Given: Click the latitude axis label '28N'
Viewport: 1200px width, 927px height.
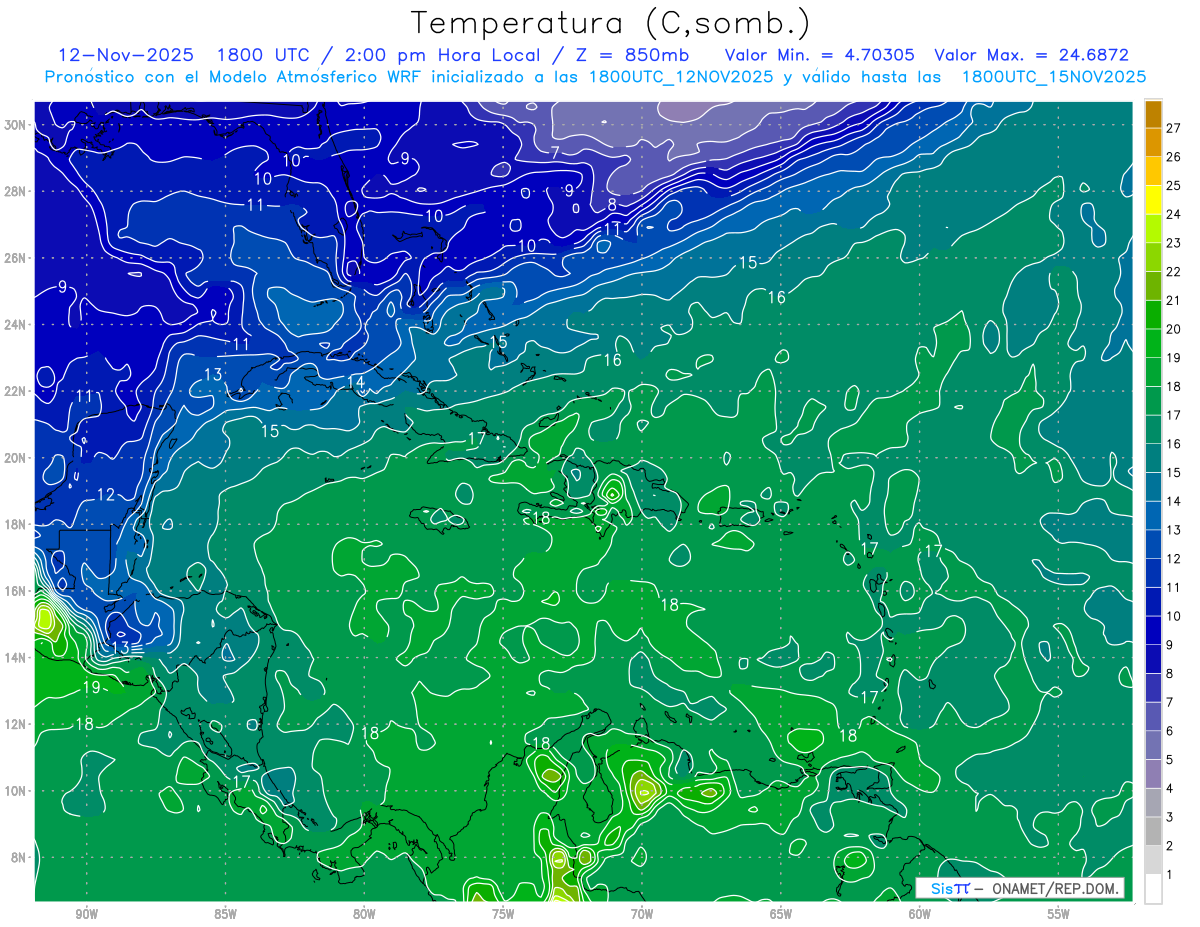Looking at the screenshot, I should (x=17, y=191).
